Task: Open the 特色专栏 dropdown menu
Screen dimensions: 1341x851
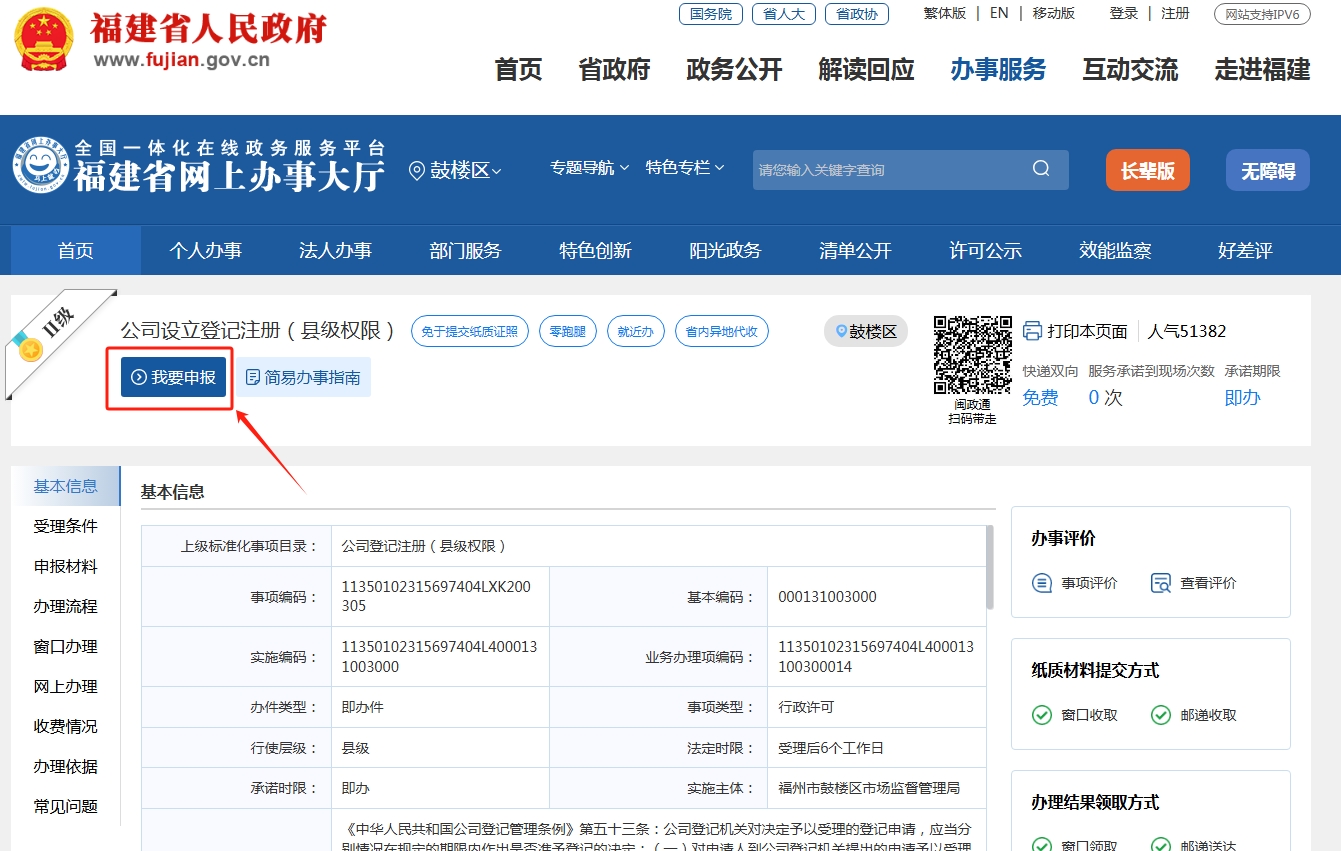Action: [x=685, y=168]
